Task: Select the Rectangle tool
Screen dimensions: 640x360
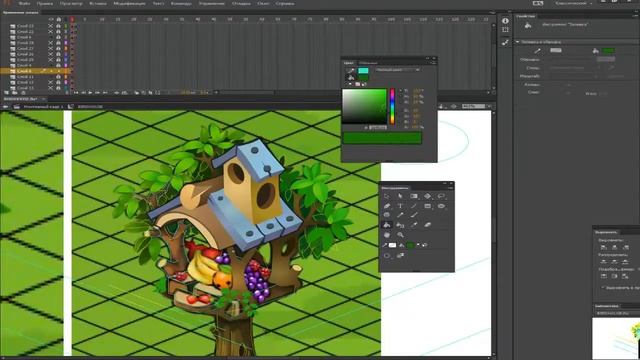Action: click(x=427, y=206)
